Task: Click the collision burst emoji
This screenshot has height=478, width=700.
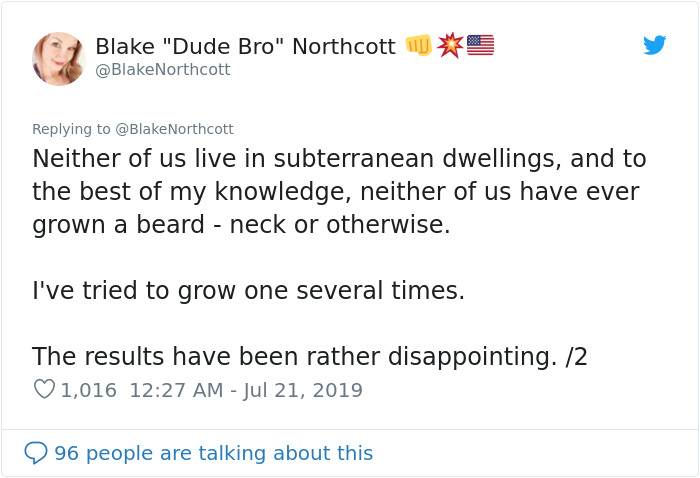Action: click(x=450, y=46)
